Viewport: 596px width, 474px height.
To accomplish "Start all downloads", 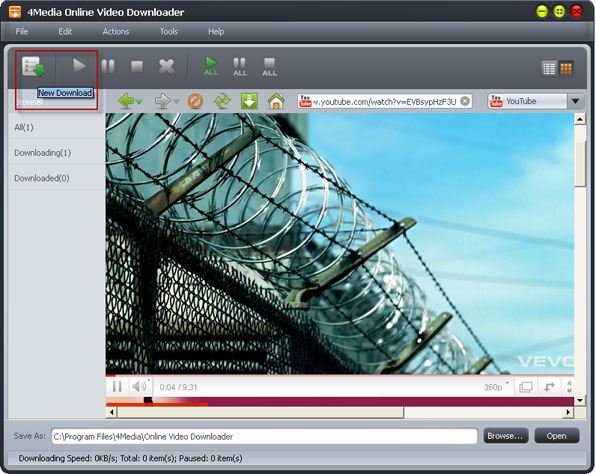I will click(x=211, y=67).
